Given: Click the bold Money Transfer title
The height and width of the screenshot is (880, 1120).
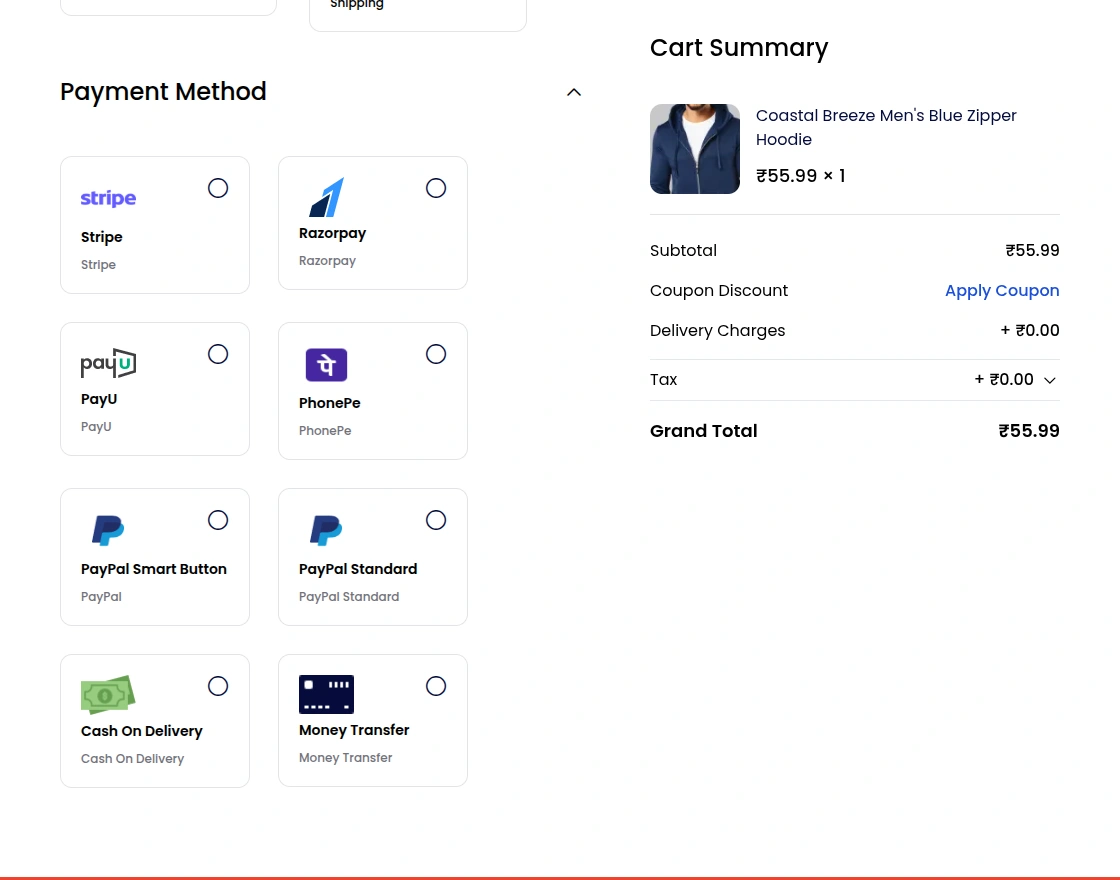Looking at the screenshot, I should pyautogui.click(x=354, y=730).
